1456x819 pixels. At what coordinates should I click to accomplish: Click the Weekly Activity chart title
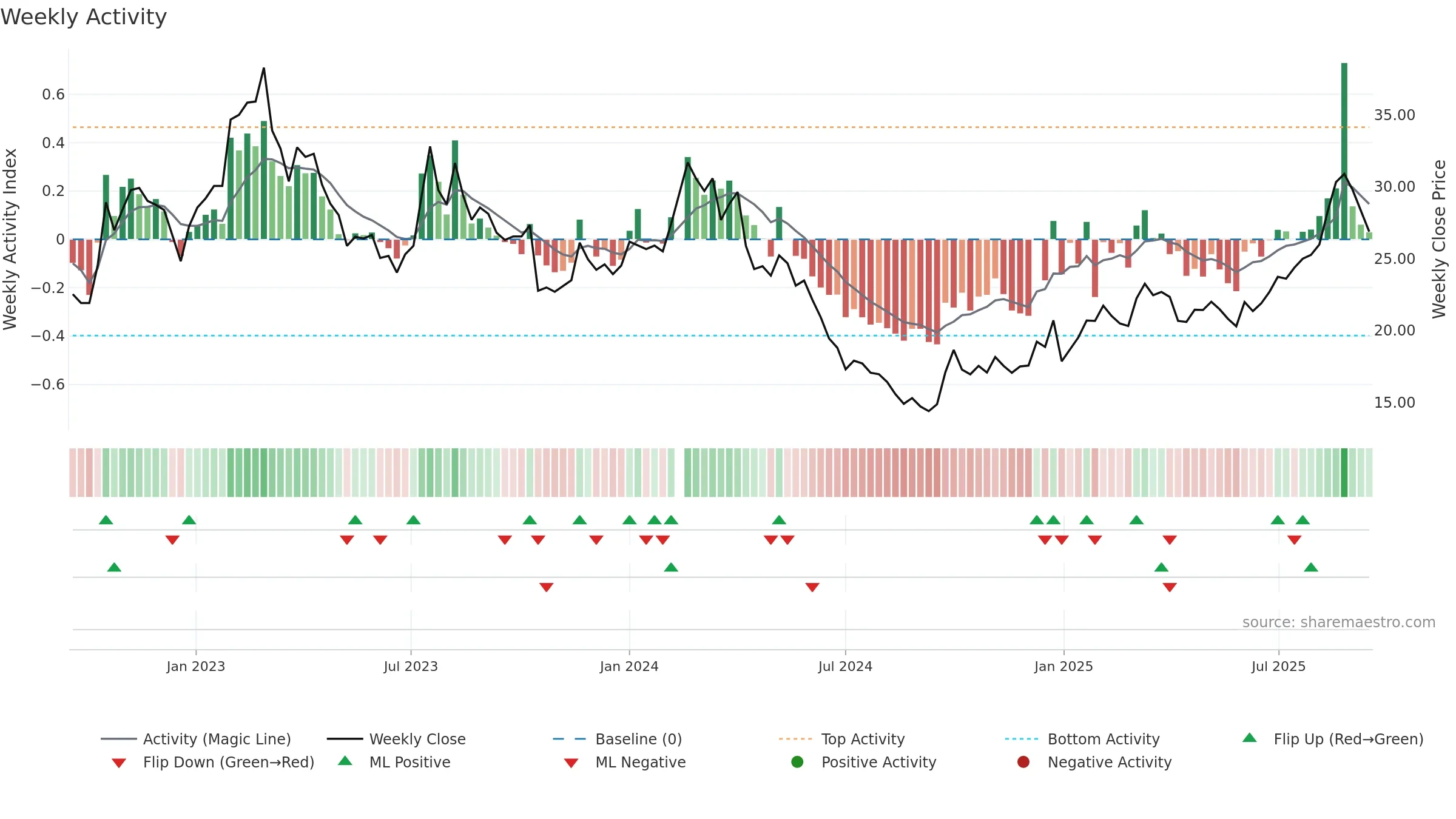[x=84, y=17]
